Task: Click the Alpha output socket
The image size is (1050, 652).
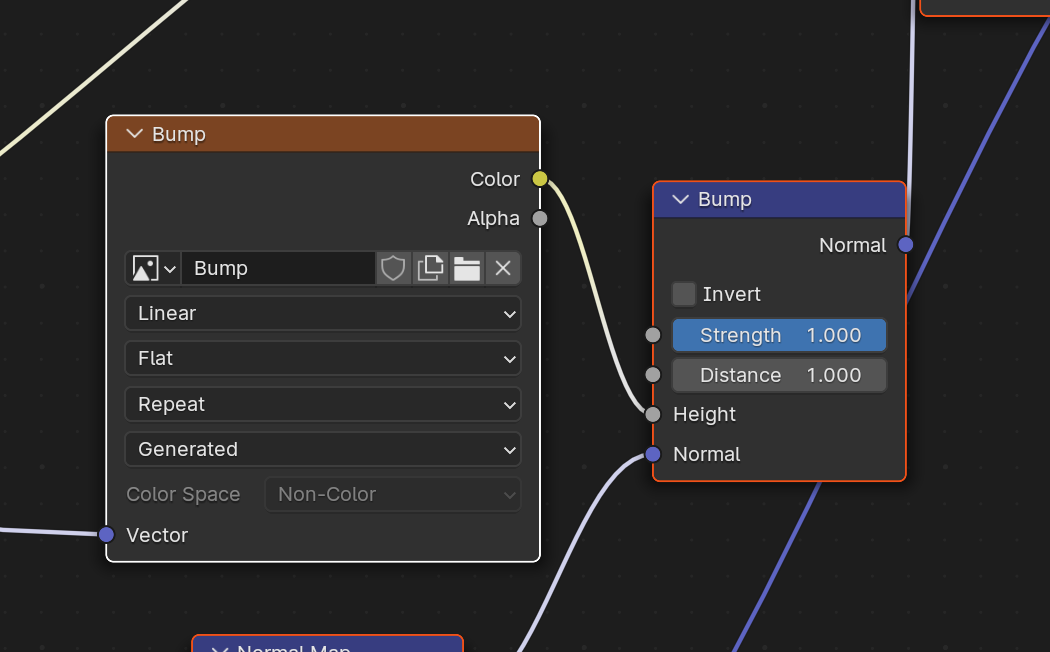Action: 540,218
